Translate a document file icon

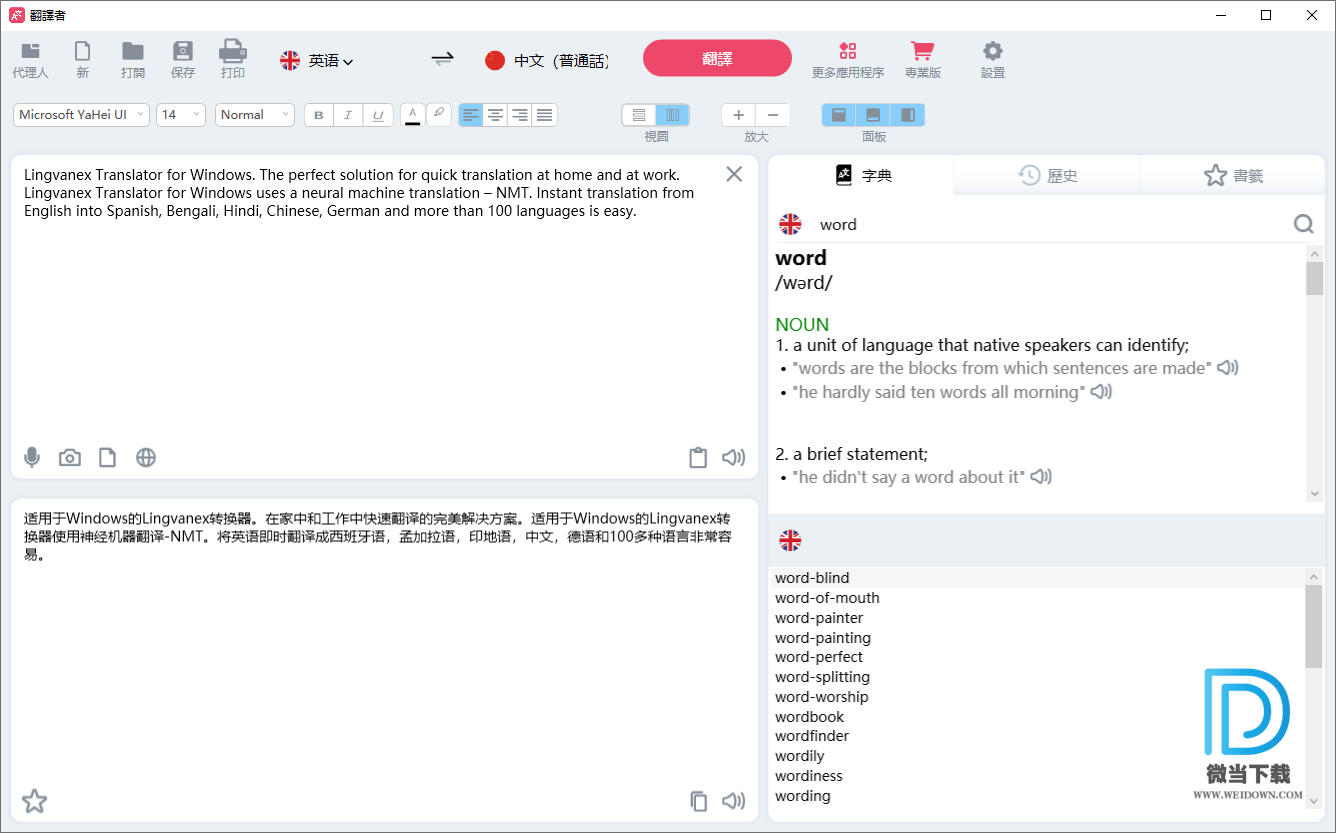click(x=107, y=458)
